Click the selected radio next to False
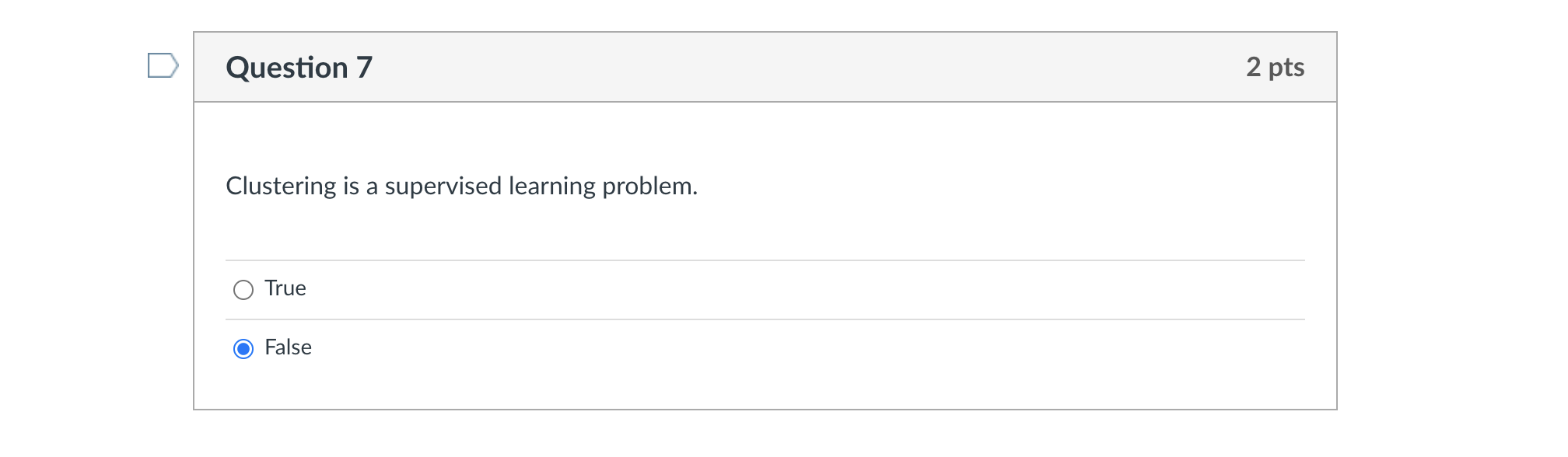Viewport: 1568px width, 457px height. [x=243, y=348]
